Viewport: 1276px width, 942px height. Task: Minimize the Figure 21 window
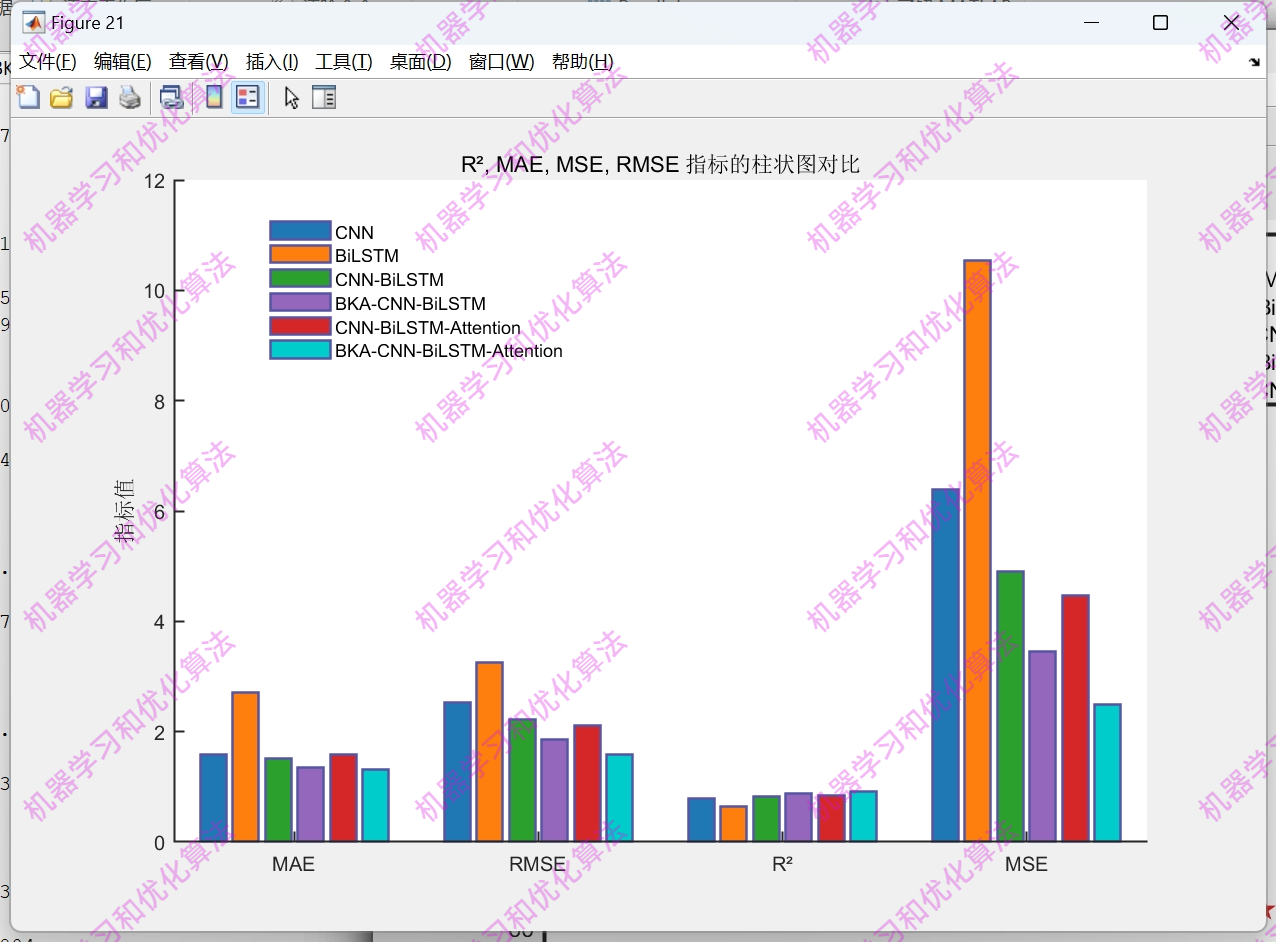[x=1093, y=23]
